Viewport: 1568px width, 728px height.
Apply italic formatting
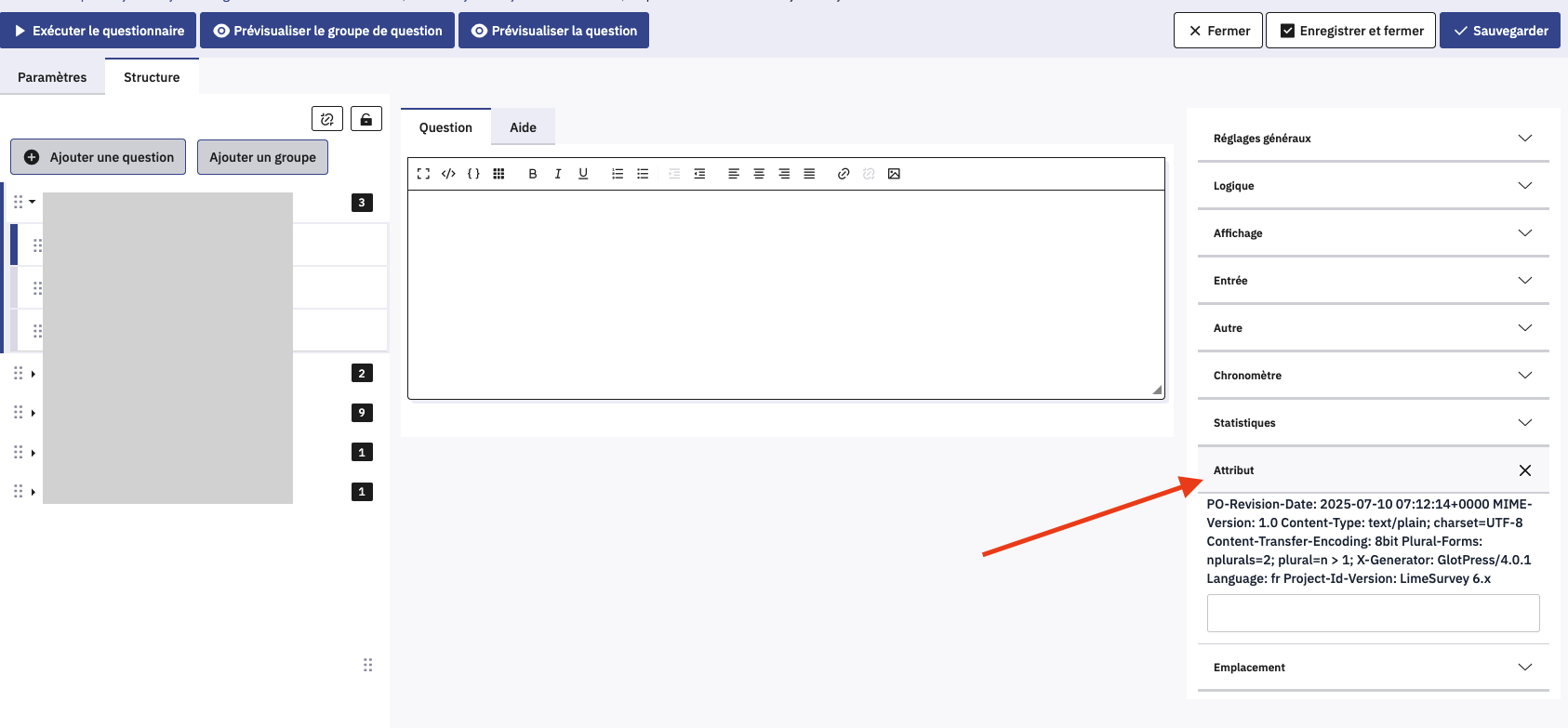558,174
